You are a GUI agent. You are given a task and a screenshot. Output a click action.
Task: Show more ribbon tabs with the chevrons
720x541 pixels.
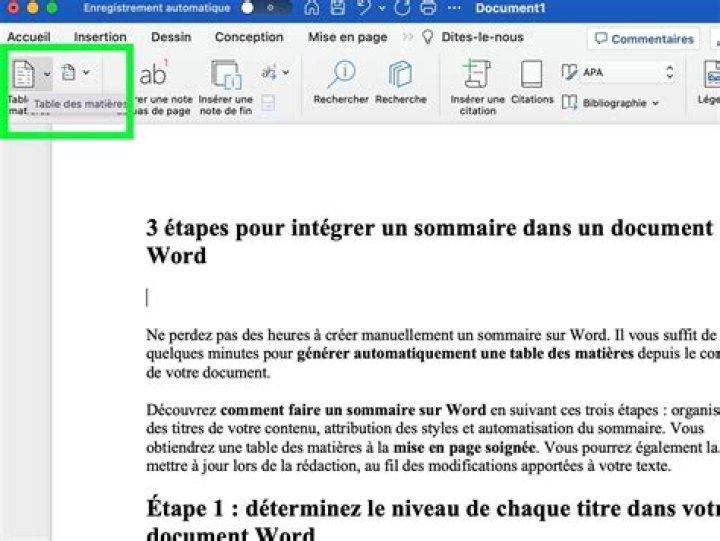coord(408,37)
